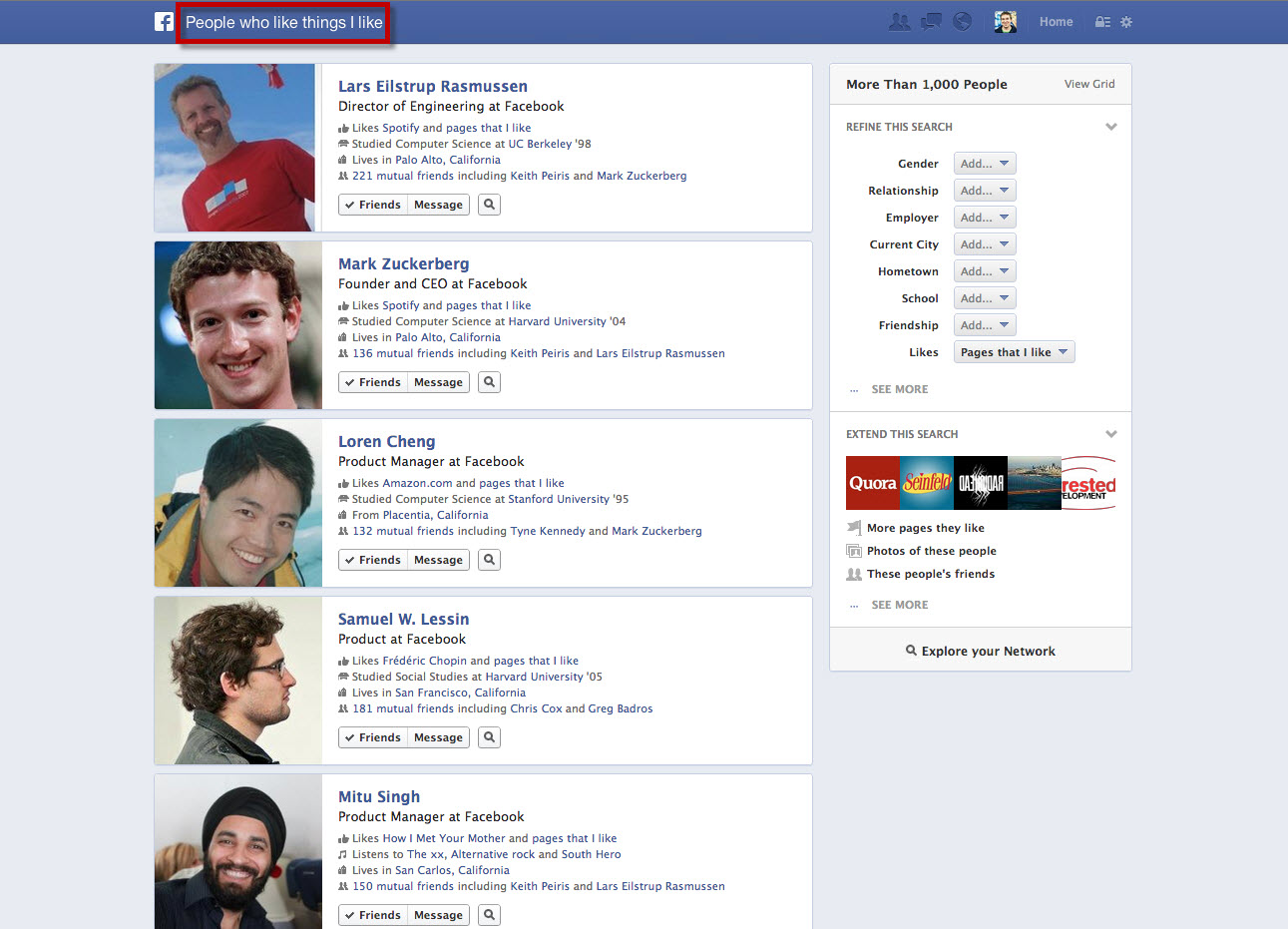Click the Quora page thumbnail

pyautogui.click(x=873, y=483)
